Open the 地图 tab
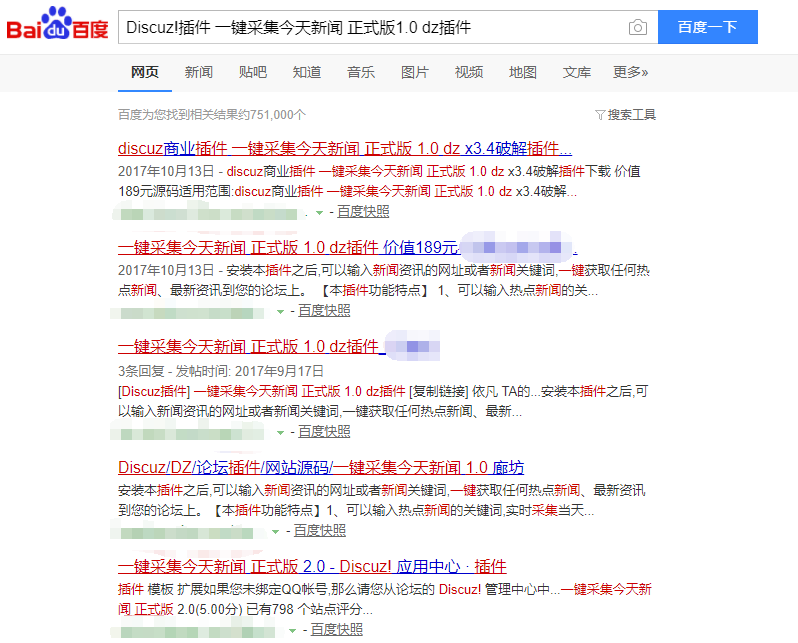The height and width of the screenshot is (643, 798). pyautogui.click(x=523, y=72)
